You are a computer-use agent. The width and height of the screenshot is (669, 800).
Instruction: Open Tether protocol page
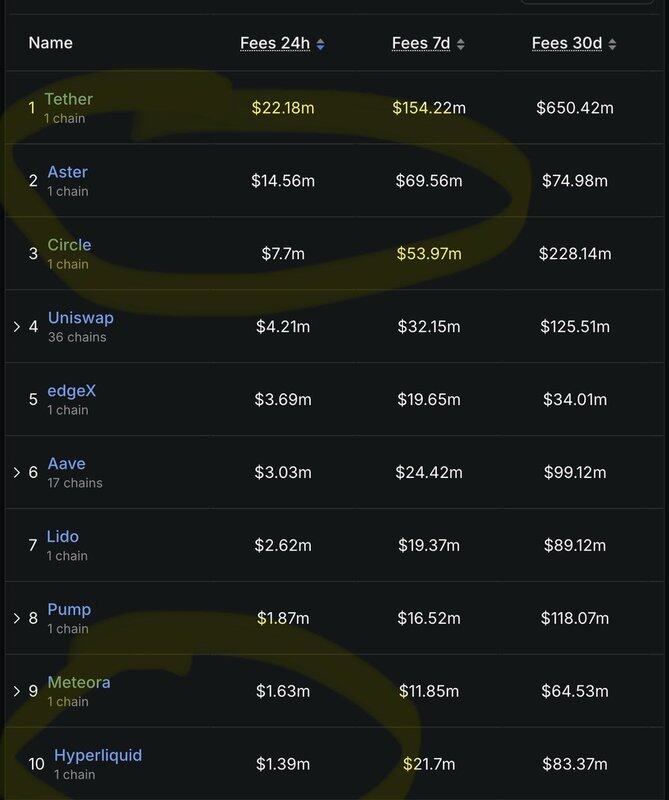[68, 99]
